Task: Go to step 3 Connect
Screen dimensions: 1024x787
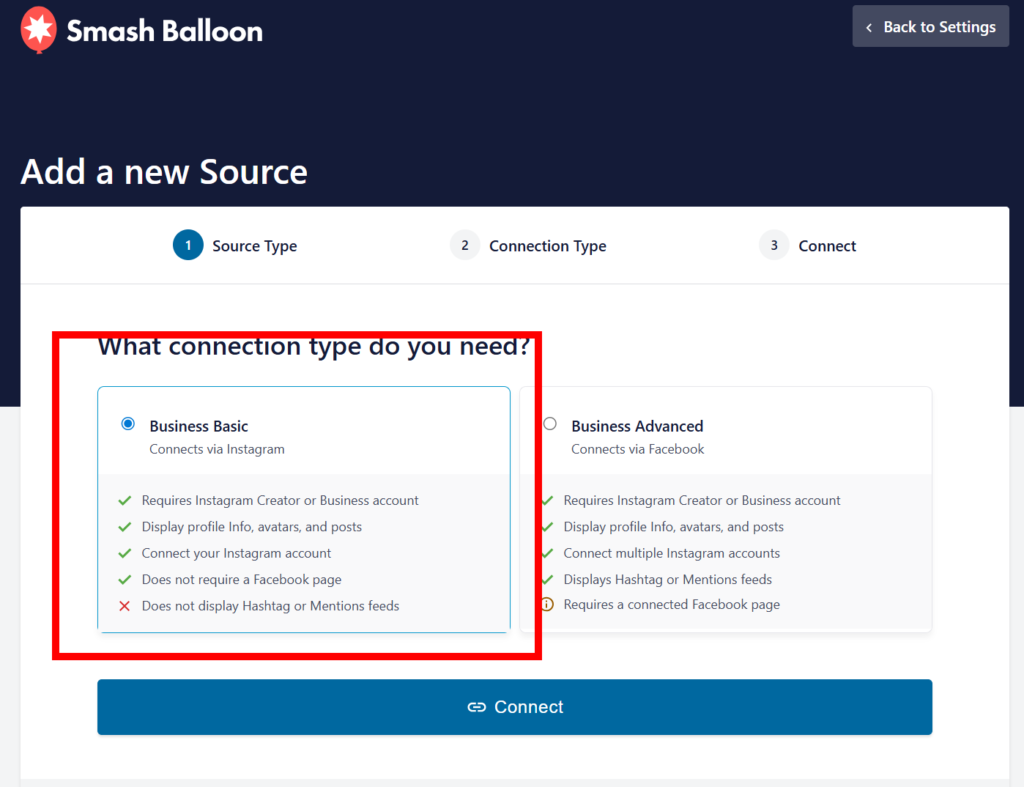Action: pos(827,246)
